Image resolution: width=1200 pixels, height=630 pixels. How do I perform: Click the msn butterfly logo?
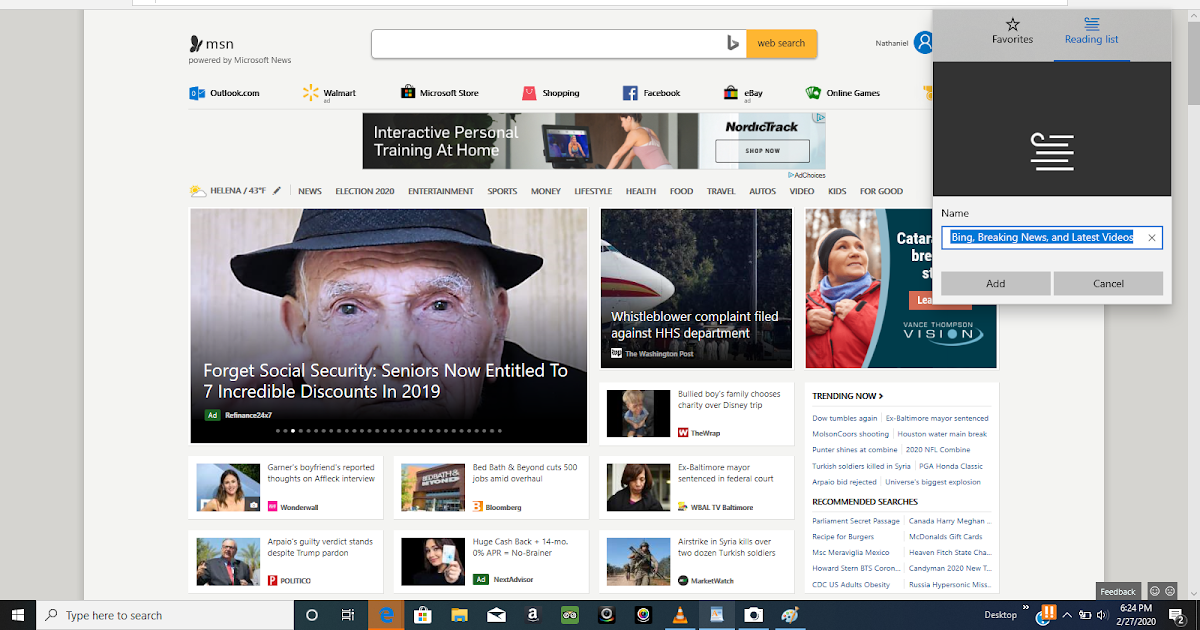(196, 44)
